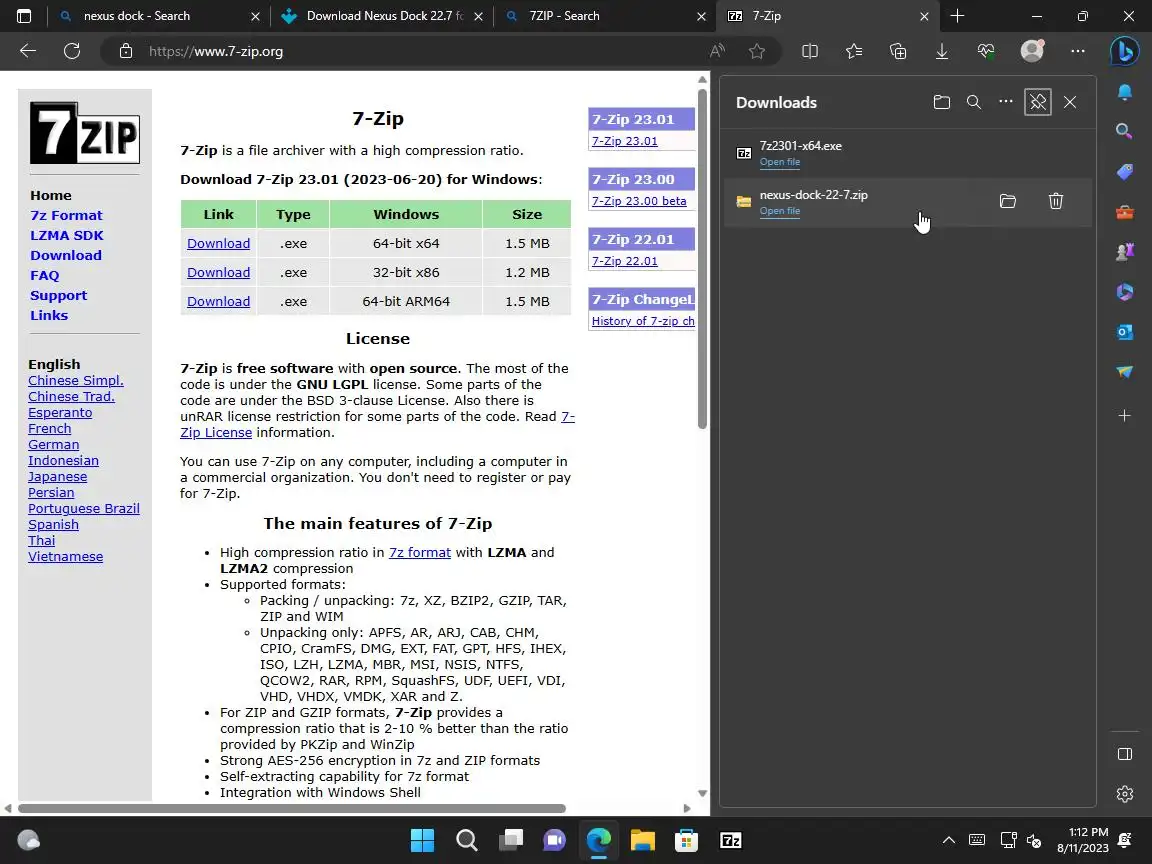Screen dimensions: 1152x864
Task: Open sidebar notifications bell
Action: [x=1124, y=92]
